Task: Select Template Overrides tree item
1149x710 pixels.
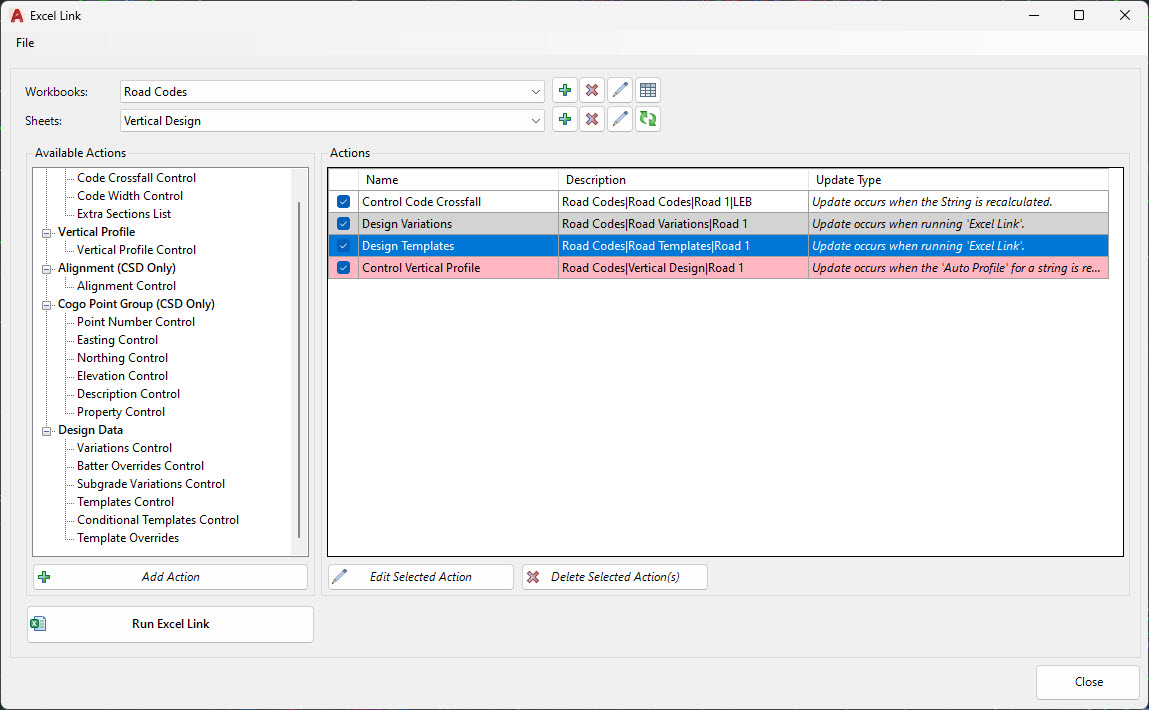Action: (128, 538)
